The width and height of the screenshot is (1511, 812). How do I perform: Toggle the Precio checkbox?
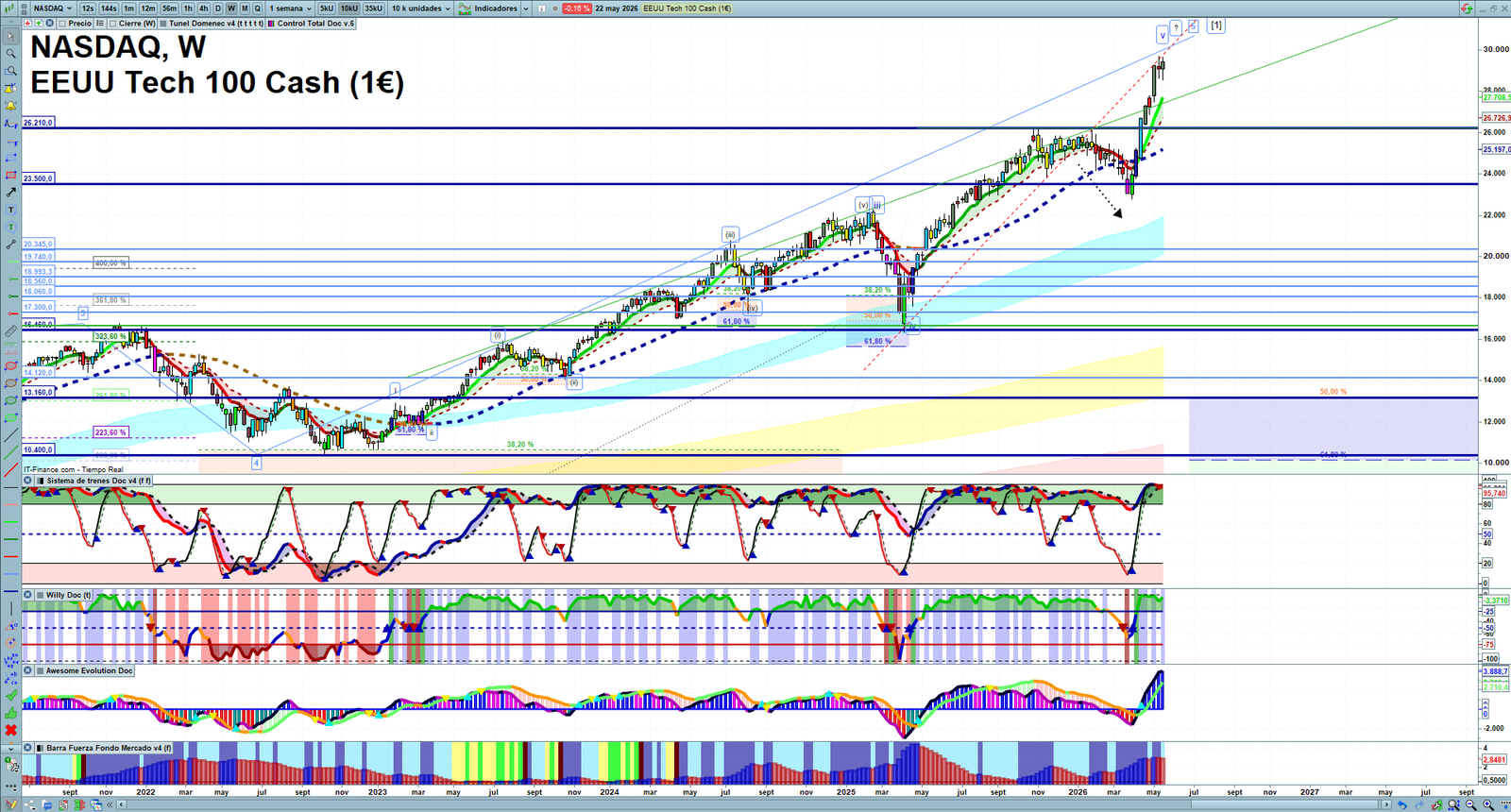[62, 24]
